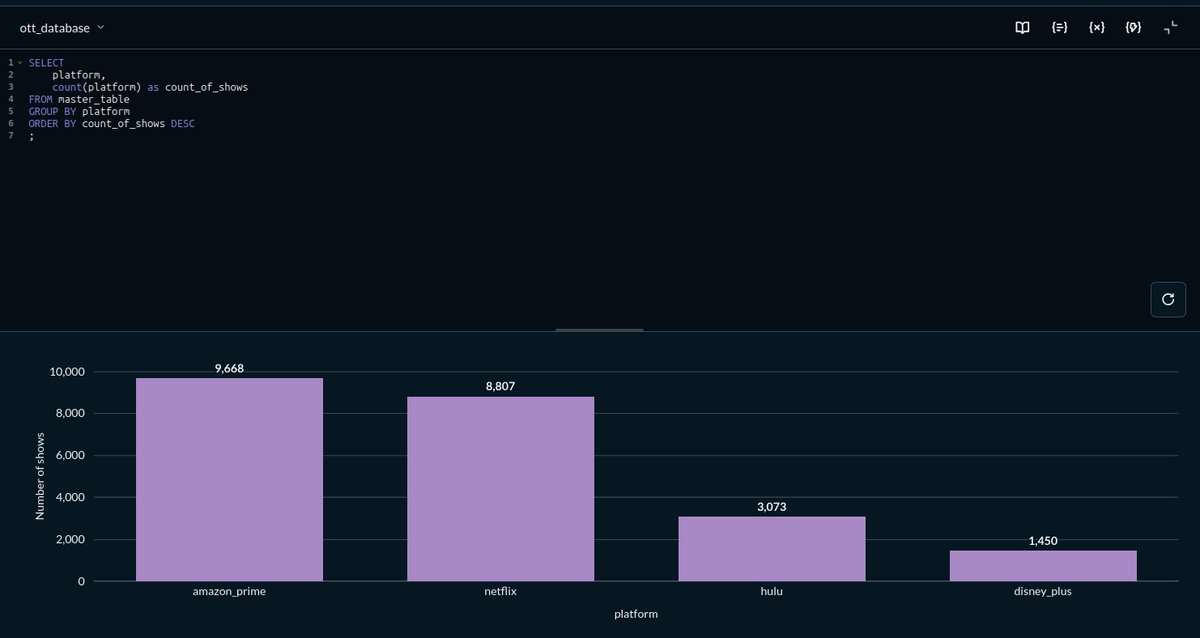Click the 10,000 y-axis tick label
The width and height of the screenshot is (1200, 638).
tap(67, 372)
